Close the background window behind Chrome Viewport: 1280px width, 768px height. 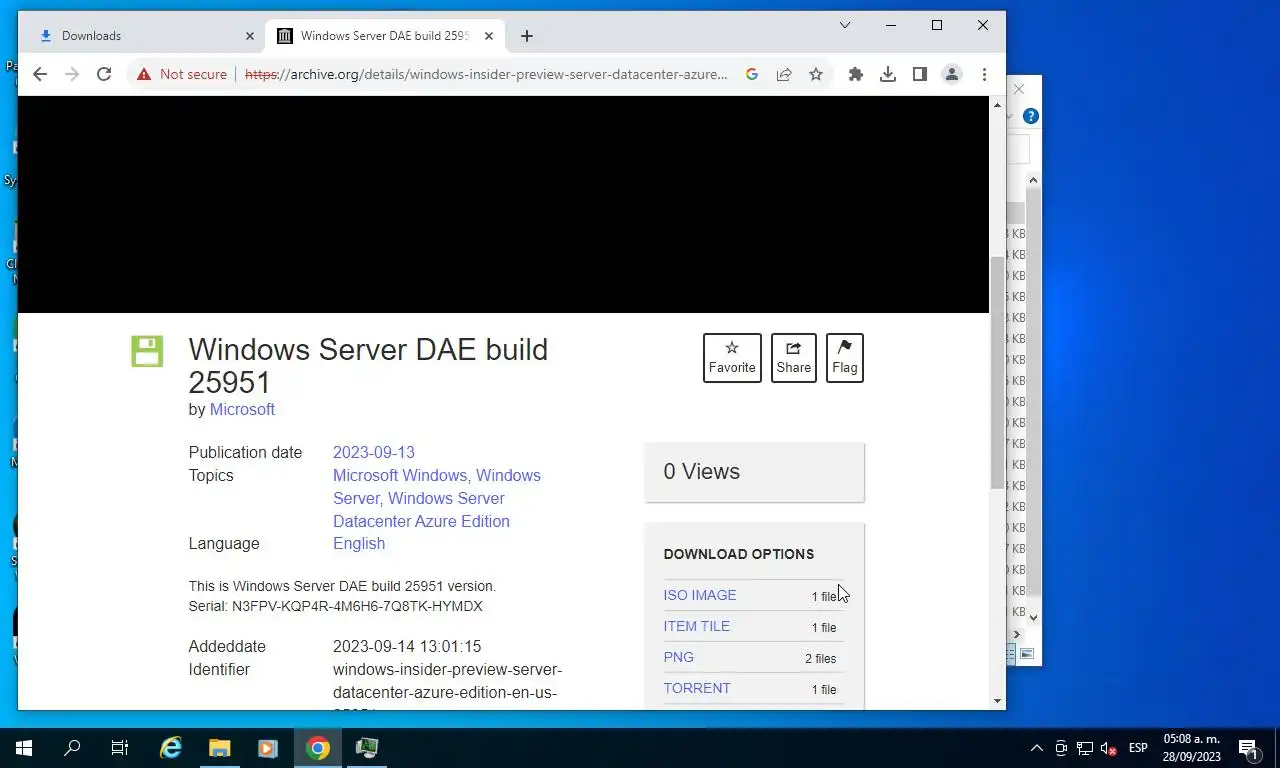[x=1019, y=89]
